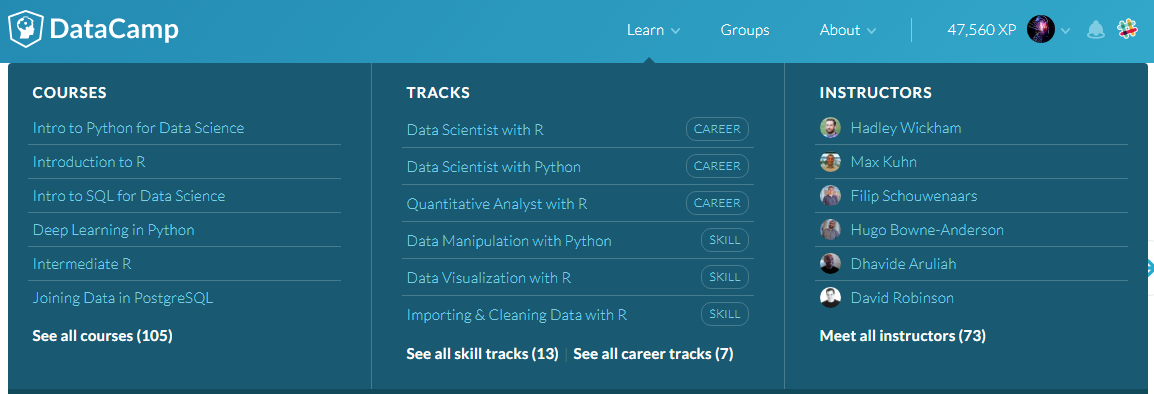Click the DataCamp shield logo icon
Screen dimensions: 1154x394
25,29
